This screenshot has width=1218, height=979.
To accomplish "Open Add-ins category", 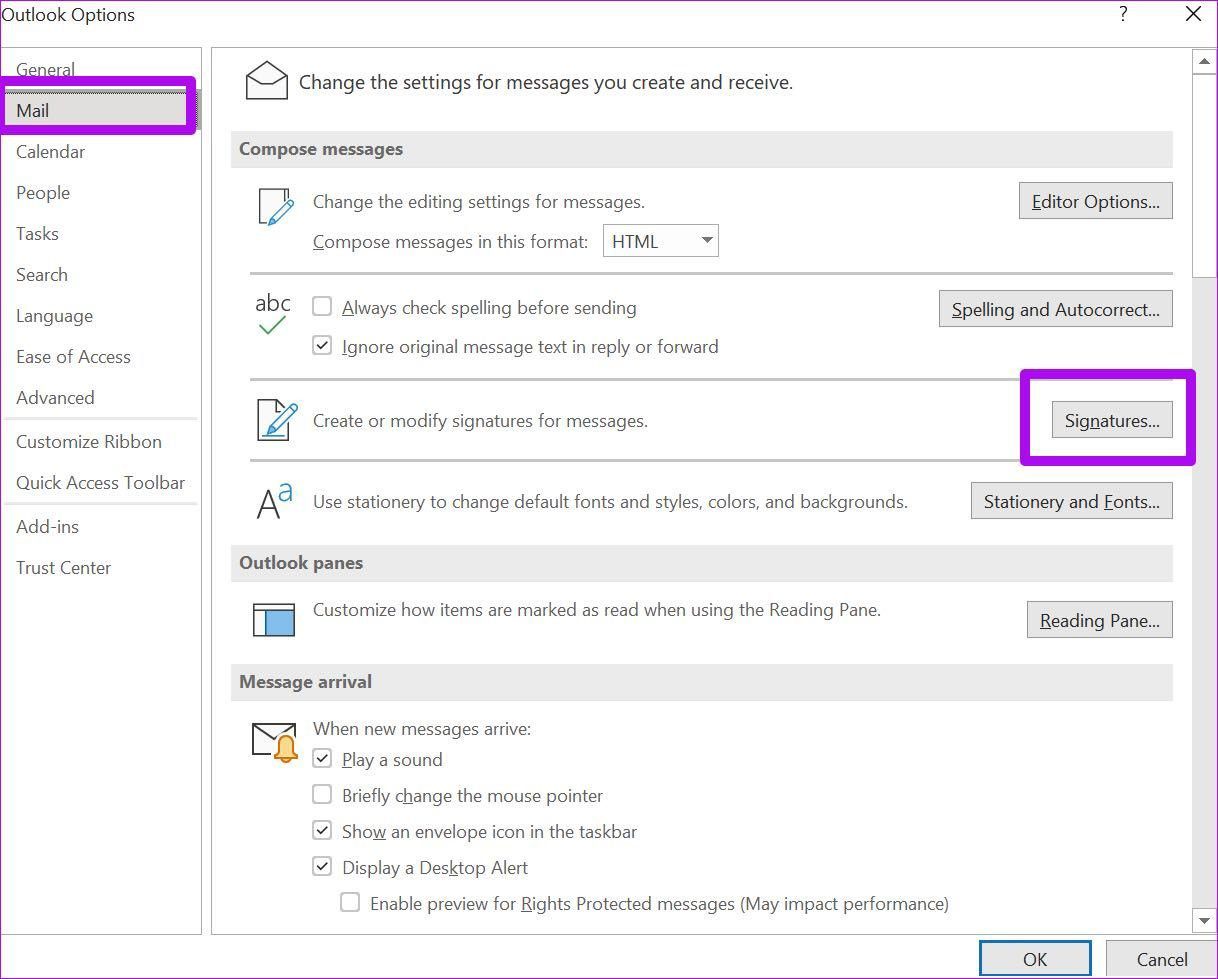I will point(100,526).
